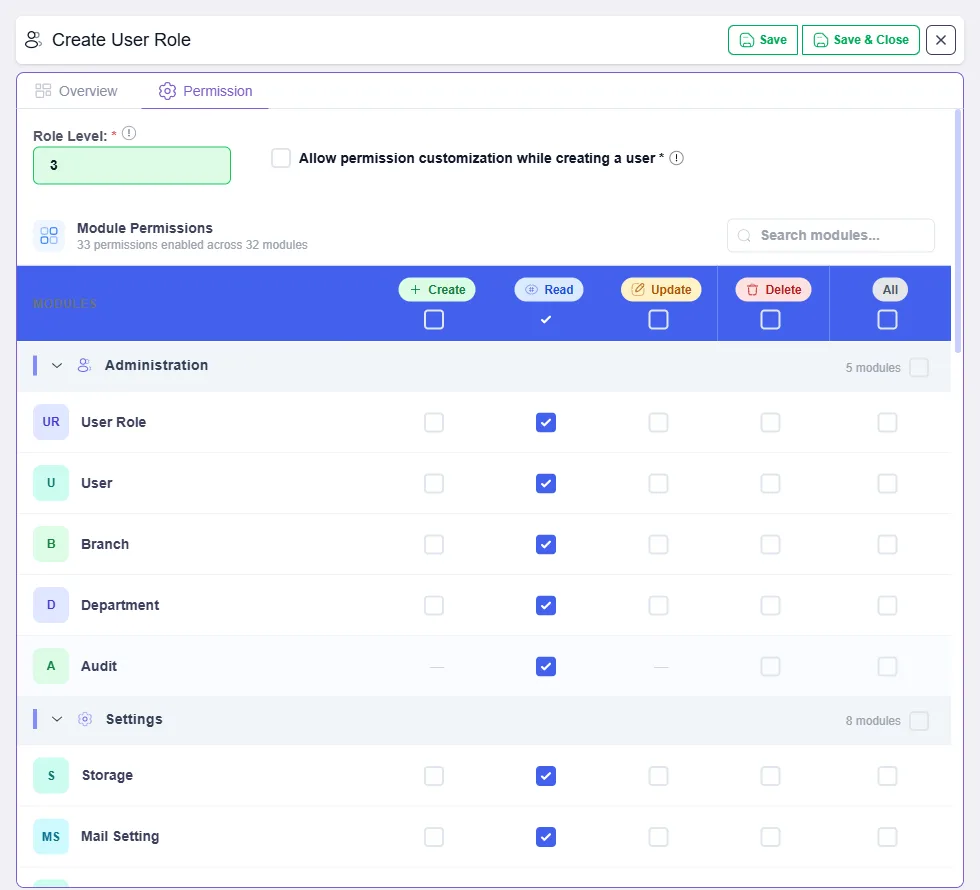Click the Role Level input field
This screenshot has width=980, height=890.
tap(132, 166)
